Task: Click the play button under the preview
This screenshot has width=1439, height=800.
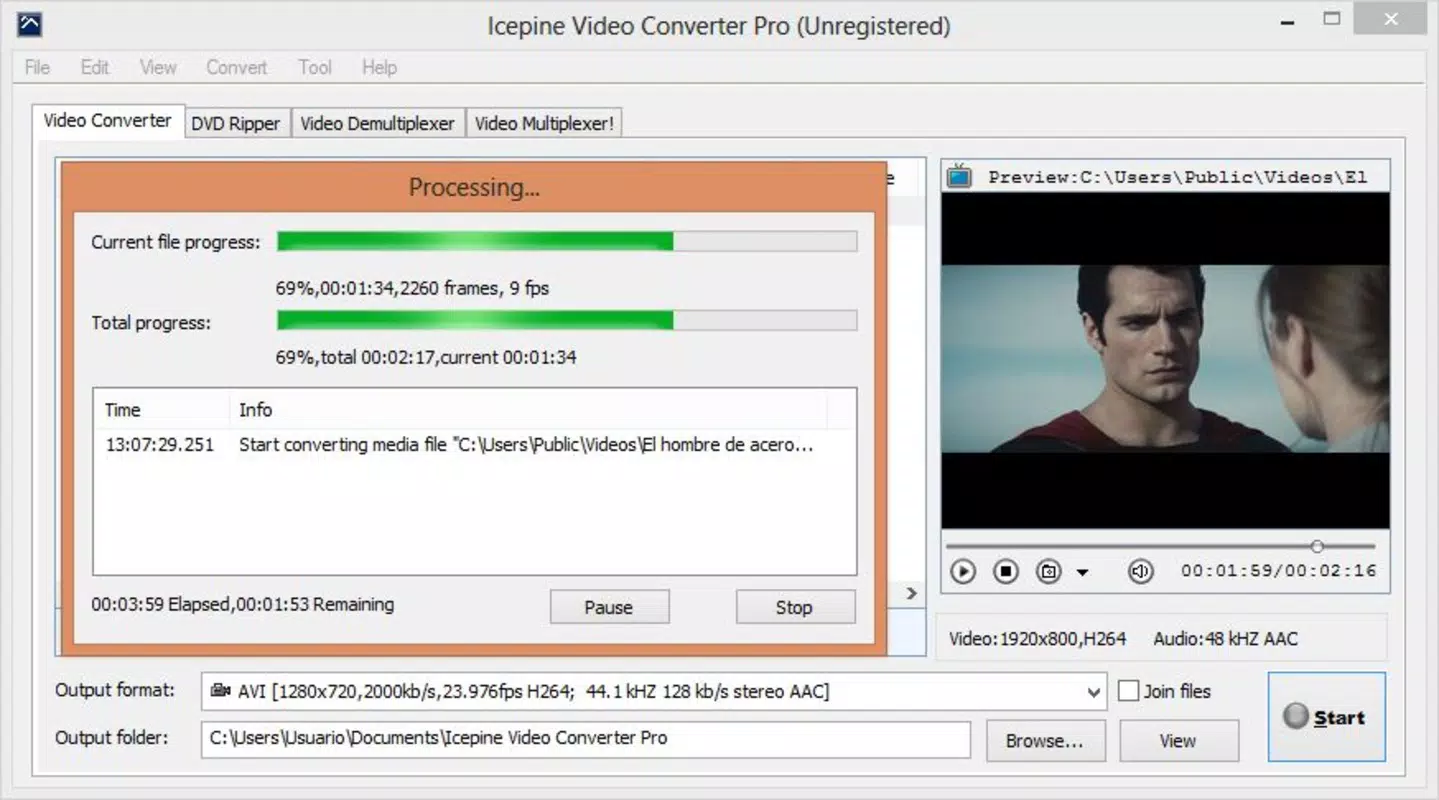Action: 962,571
